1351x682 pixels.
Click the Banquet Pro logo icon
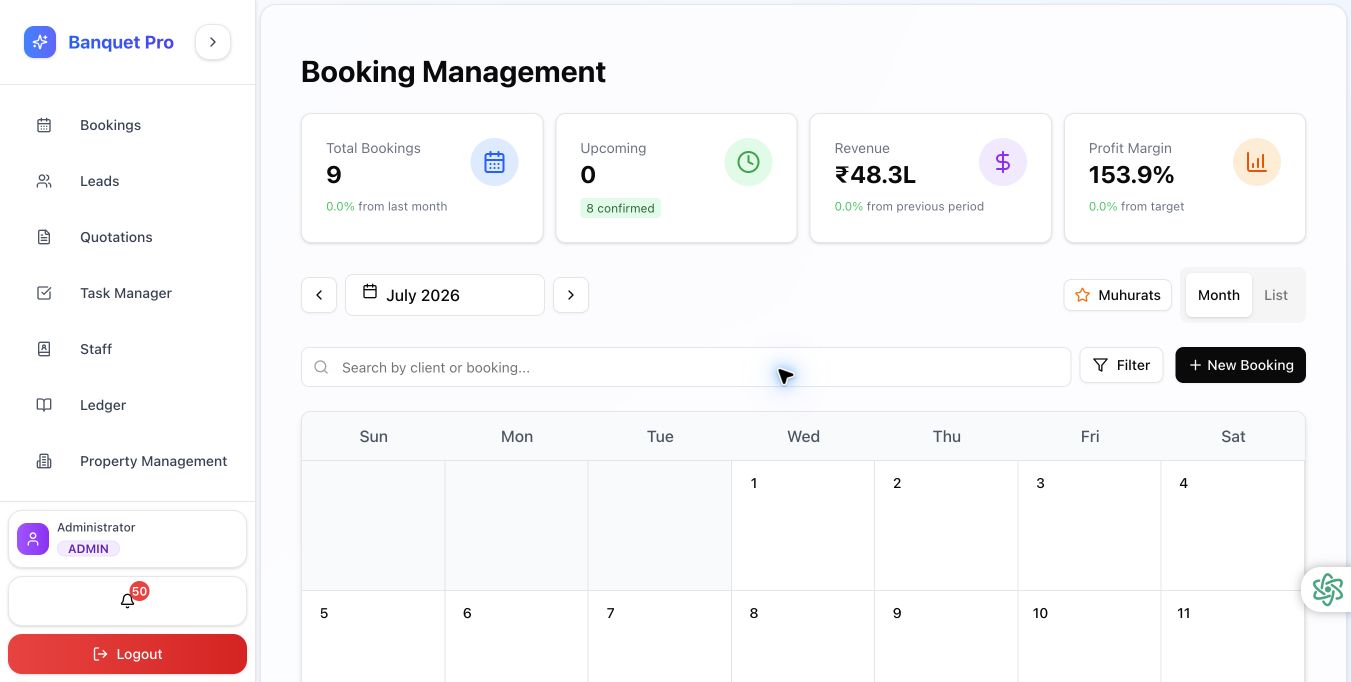[x=40, y=42]
